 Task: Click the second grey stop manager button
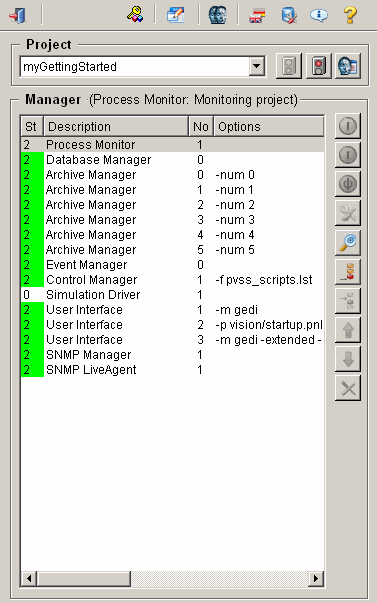tap(348, 155)
